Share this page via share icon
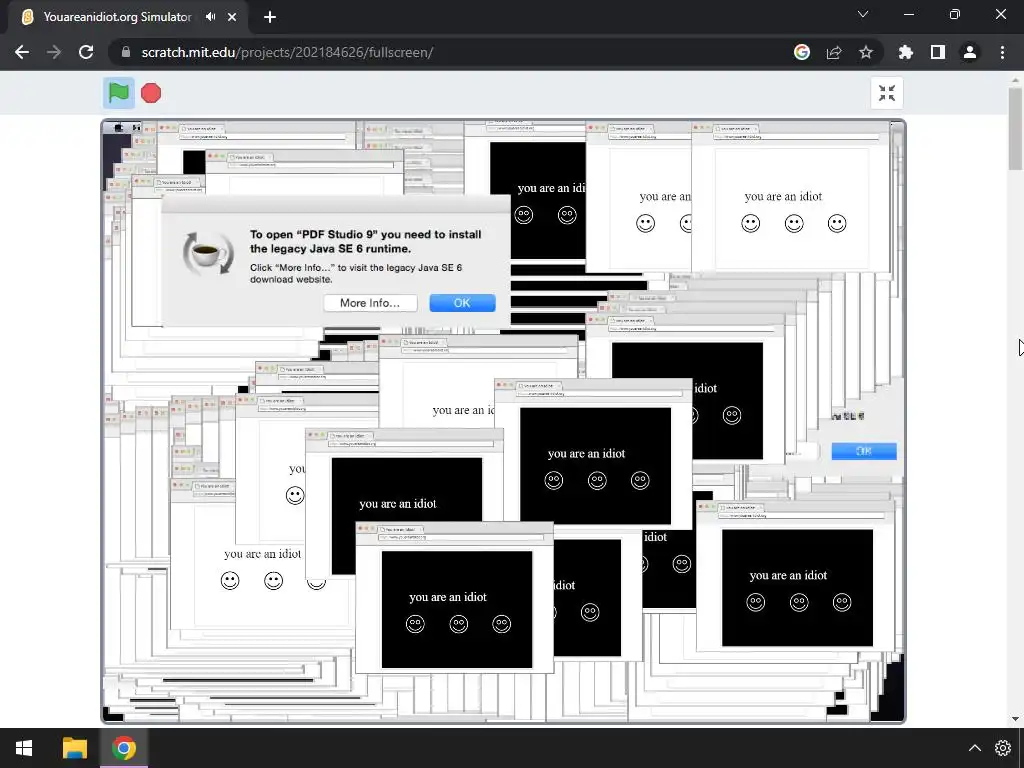 [x=834, y=52]
